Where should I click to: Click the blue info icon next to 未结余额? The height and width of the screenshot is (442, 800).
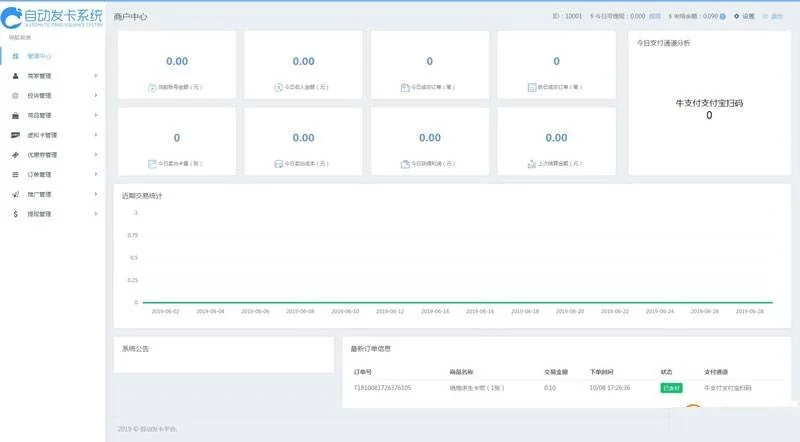pyautogui.click(x=725, y=17)
